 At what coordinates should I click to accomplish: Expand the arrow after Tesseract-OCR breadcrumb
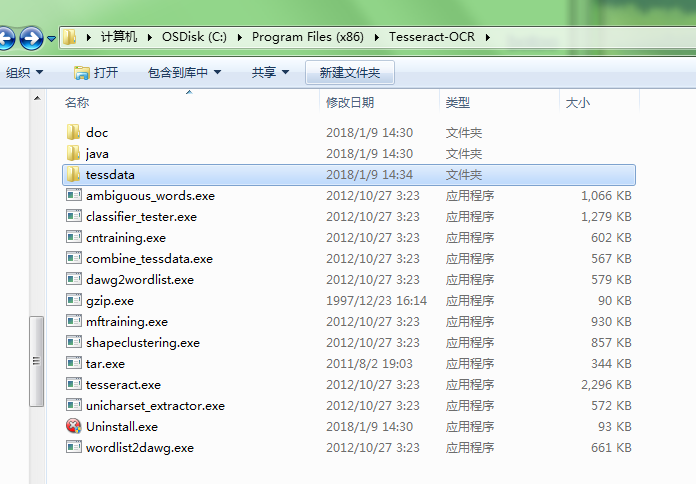487,37
